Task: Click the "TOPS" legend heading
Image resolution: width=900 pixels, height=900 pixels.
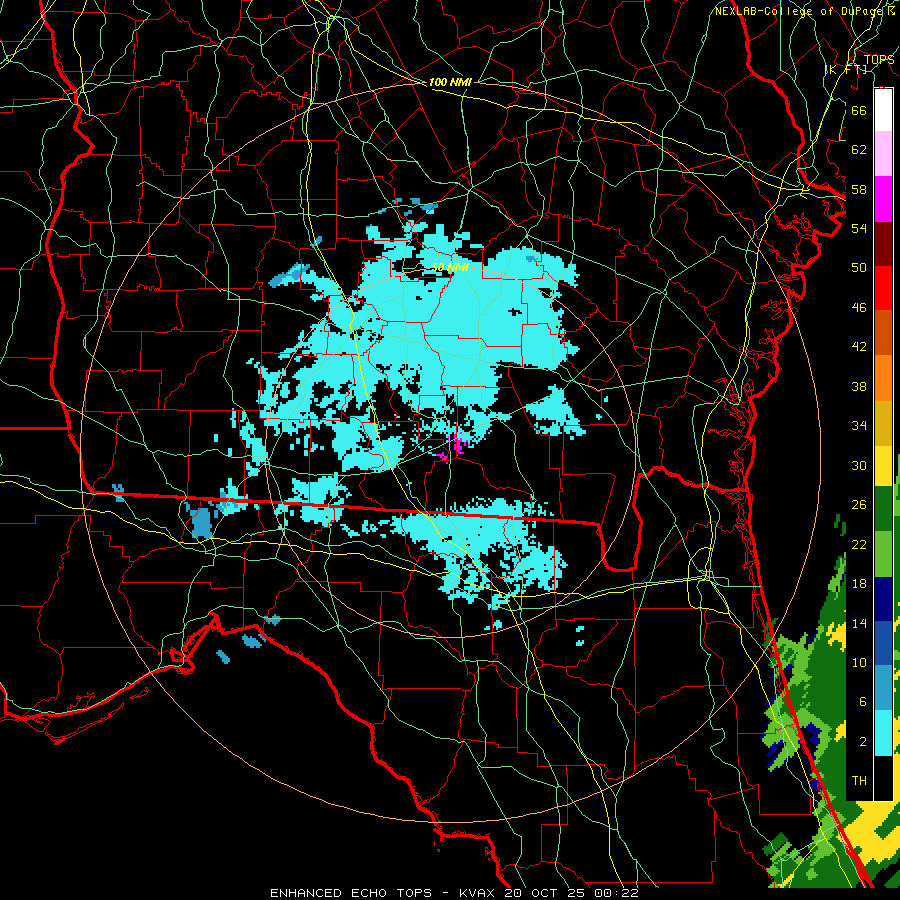Action: (x=879, y=59)
